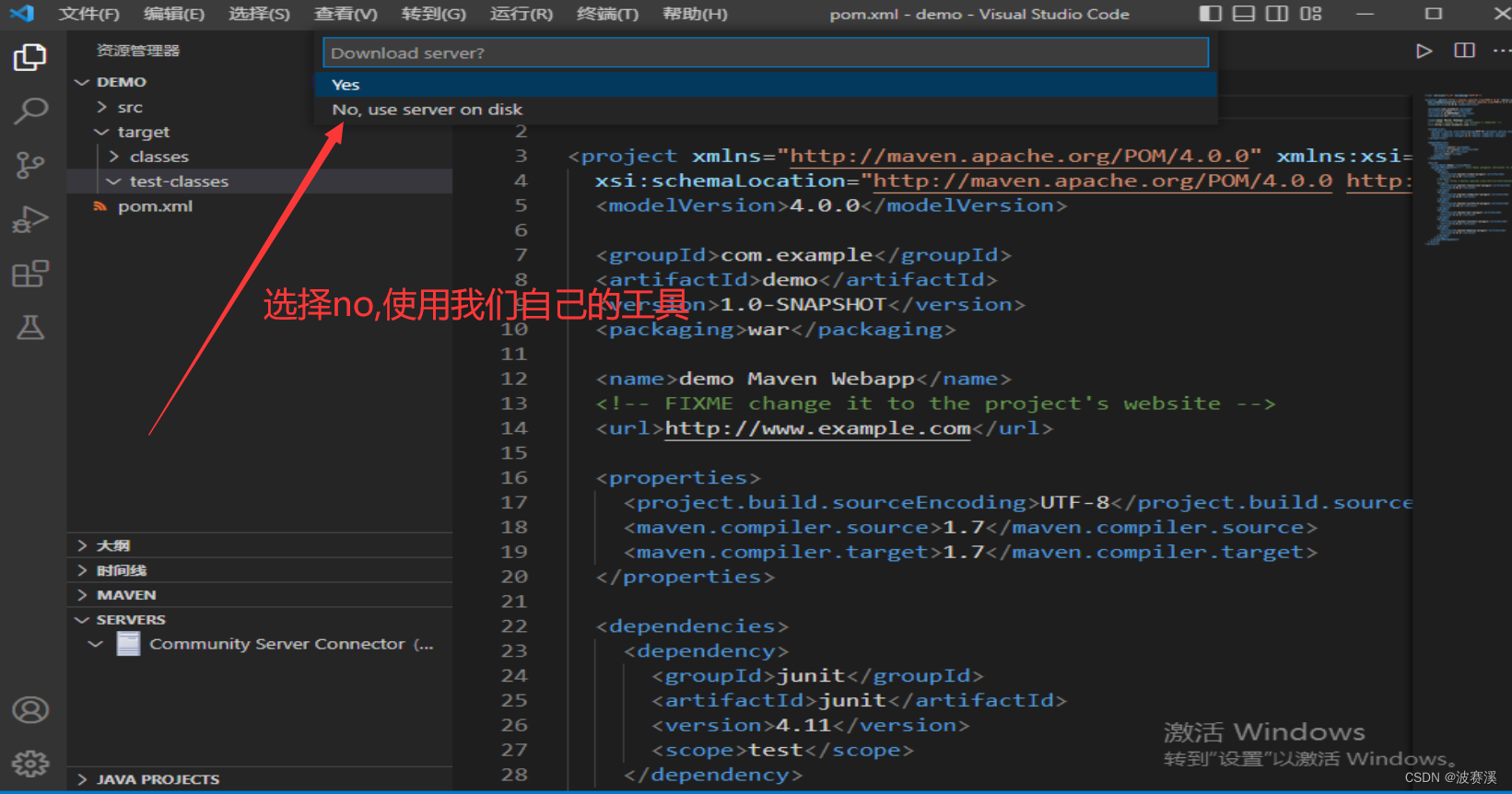Click the editor minimap
The height and width of the screenshot is (794, 1512).
(1469, 169)
